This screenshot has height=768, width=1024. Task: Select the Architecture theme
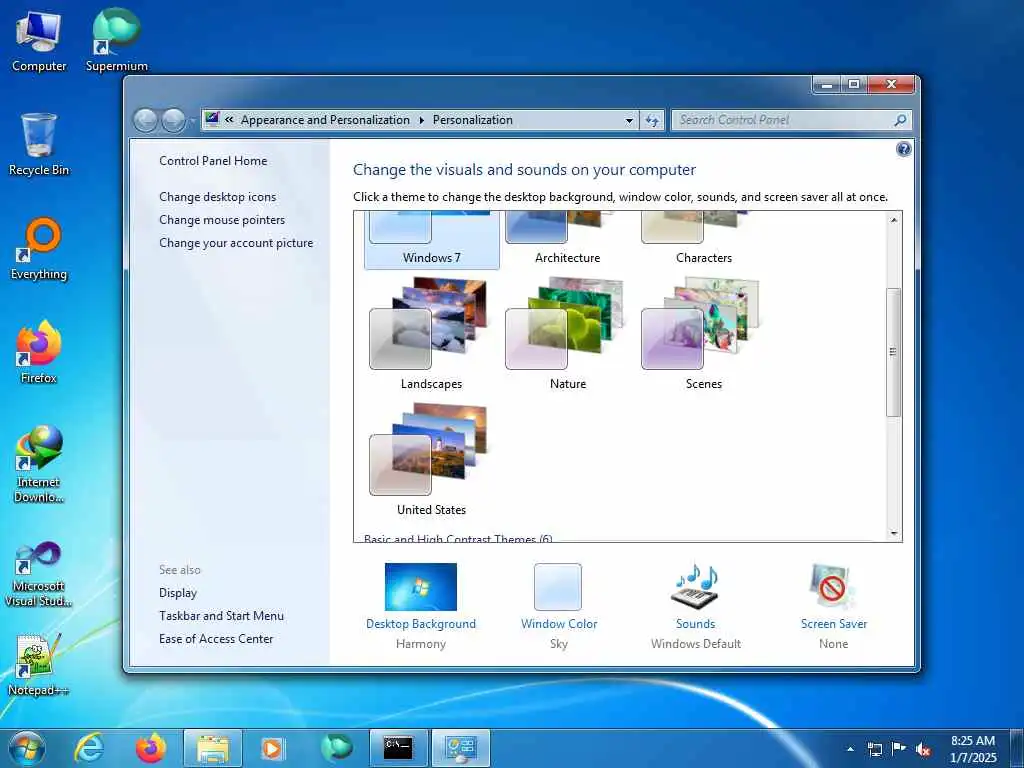[568, 240]
